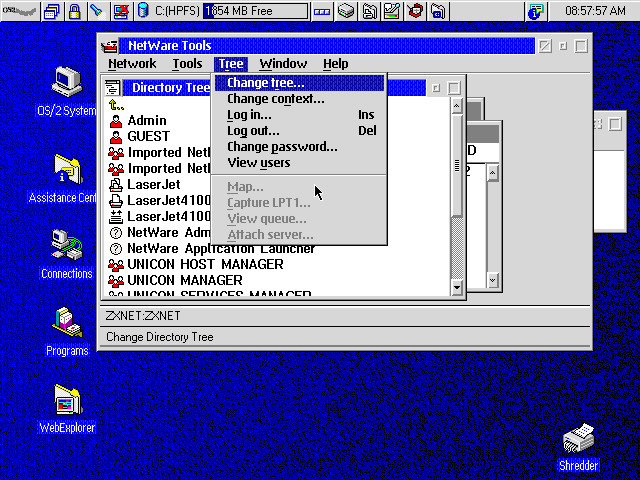The image size is (640, 480).
Task: Select Log in... from the Tree menu
Action: [x=299, y=115]
